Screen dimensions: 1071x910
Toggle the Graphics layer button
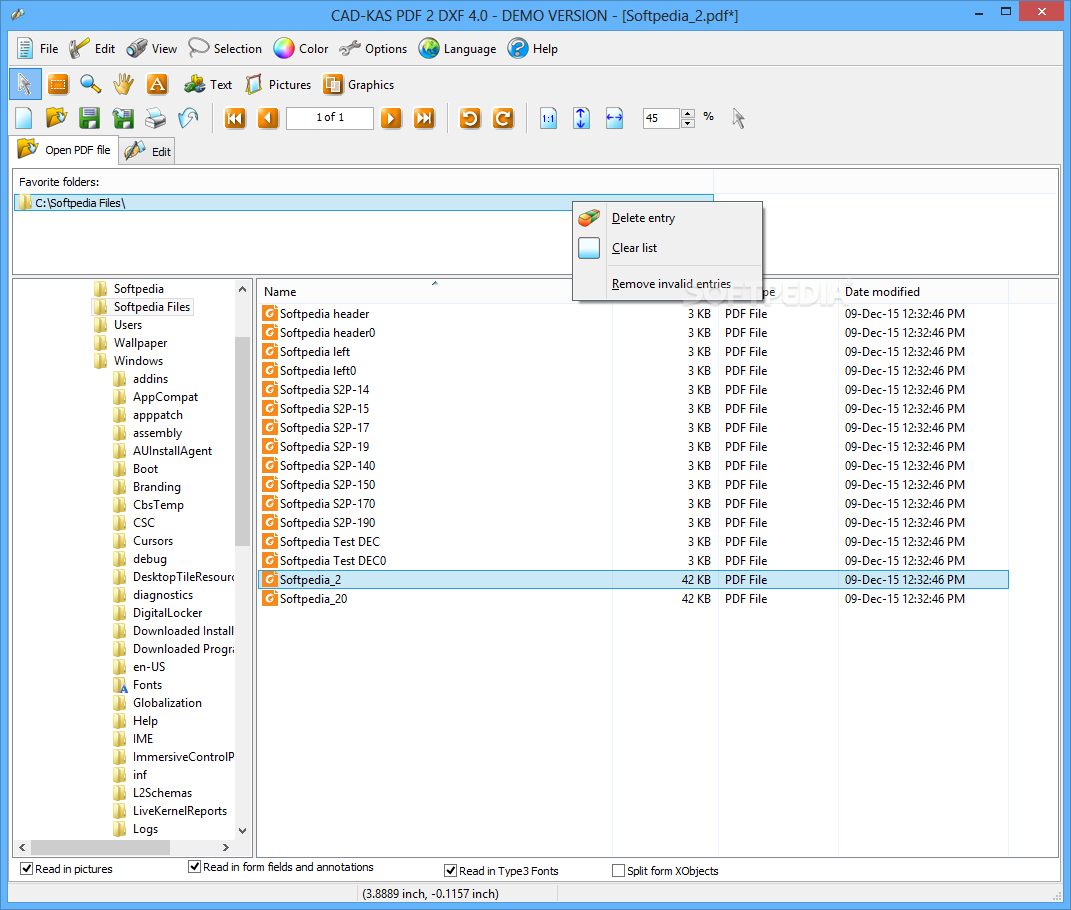click(359, 85)
